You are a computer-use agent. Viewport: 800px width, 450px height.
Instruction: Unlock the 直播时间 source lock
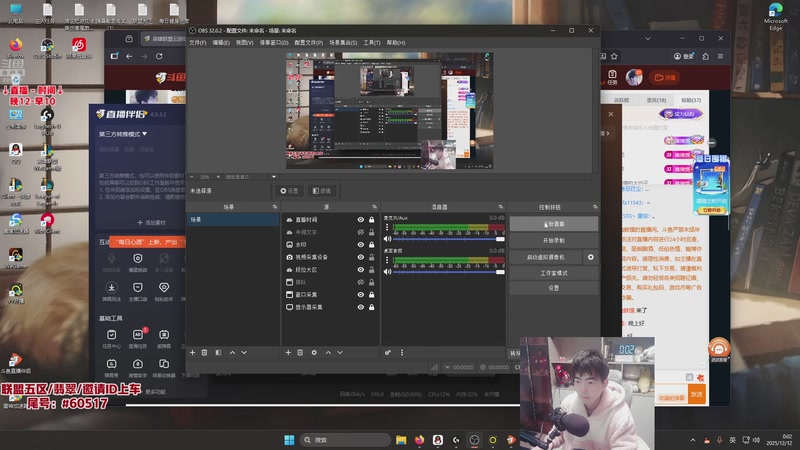click(x=371, y=220)
